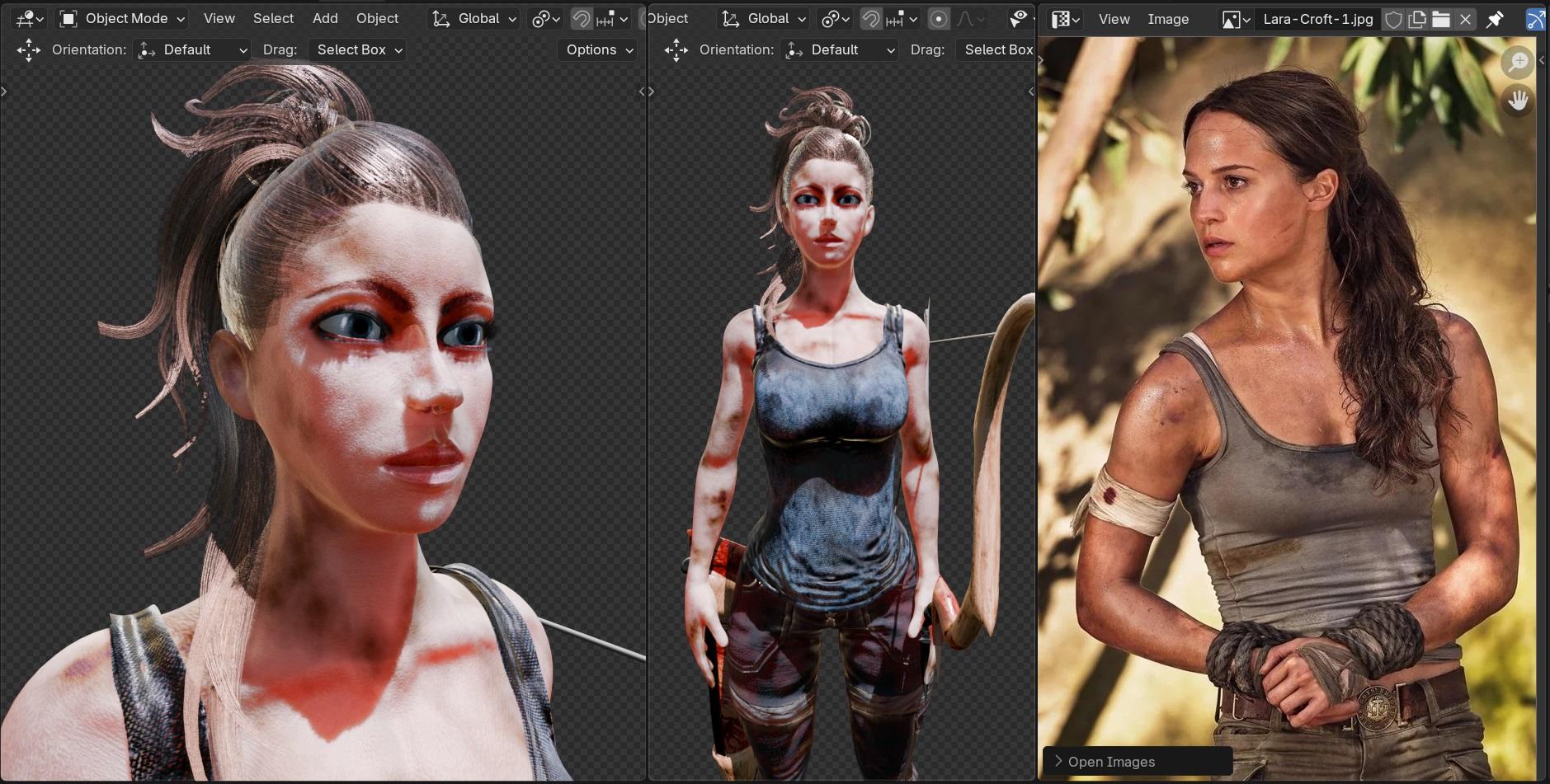
Task: Open the Options dropdown in left viewport
Action: click(599, 49)
